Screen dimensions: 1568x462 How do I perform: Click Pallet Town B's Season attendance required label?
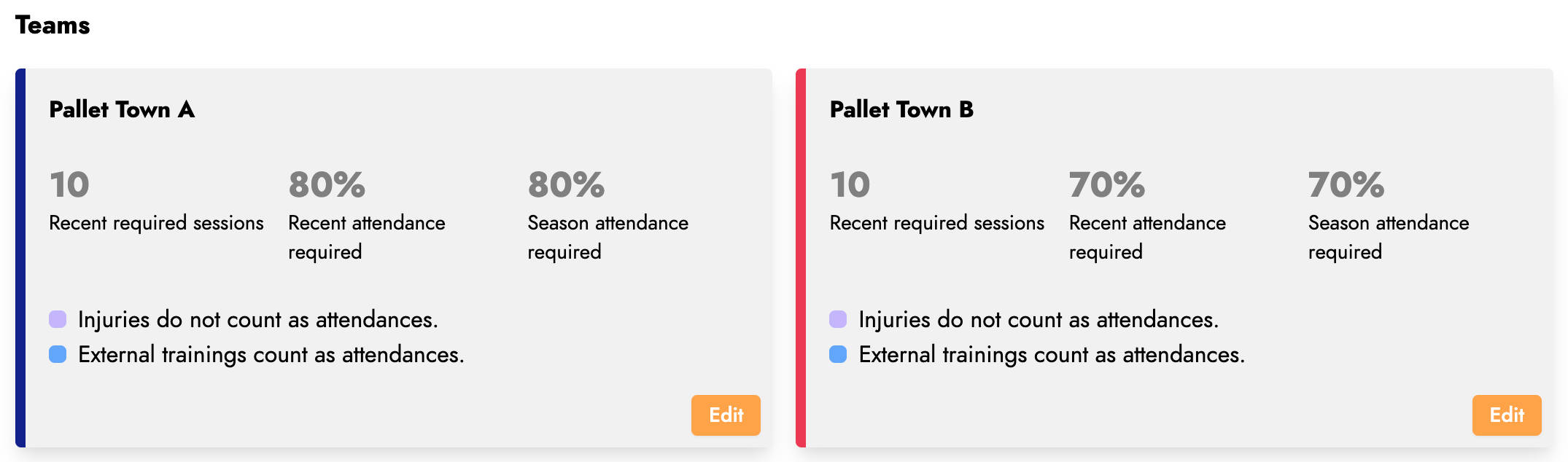pyautogui.click(x=1388, y=237)
